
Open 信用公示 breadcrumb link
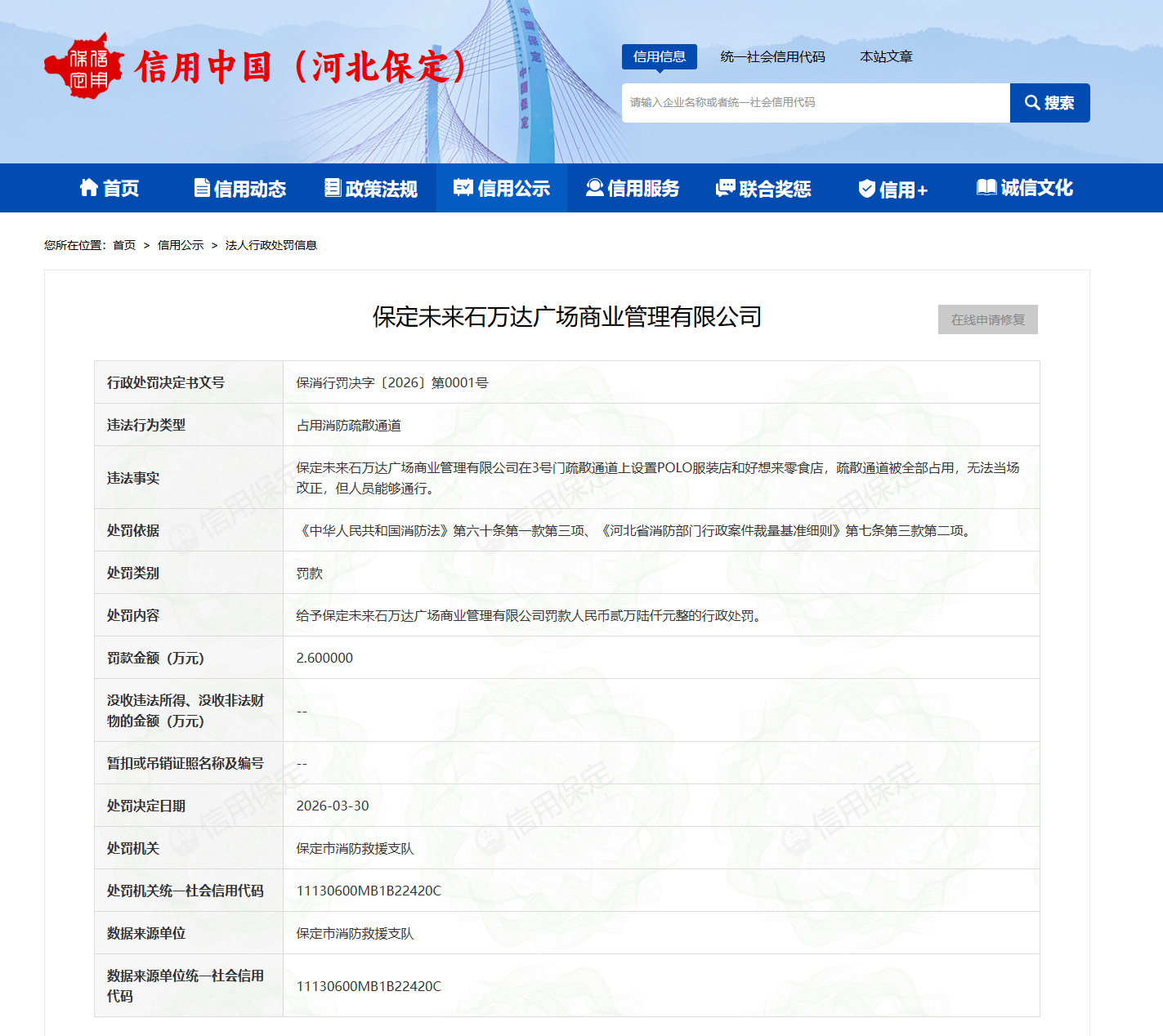coord(181,245)
